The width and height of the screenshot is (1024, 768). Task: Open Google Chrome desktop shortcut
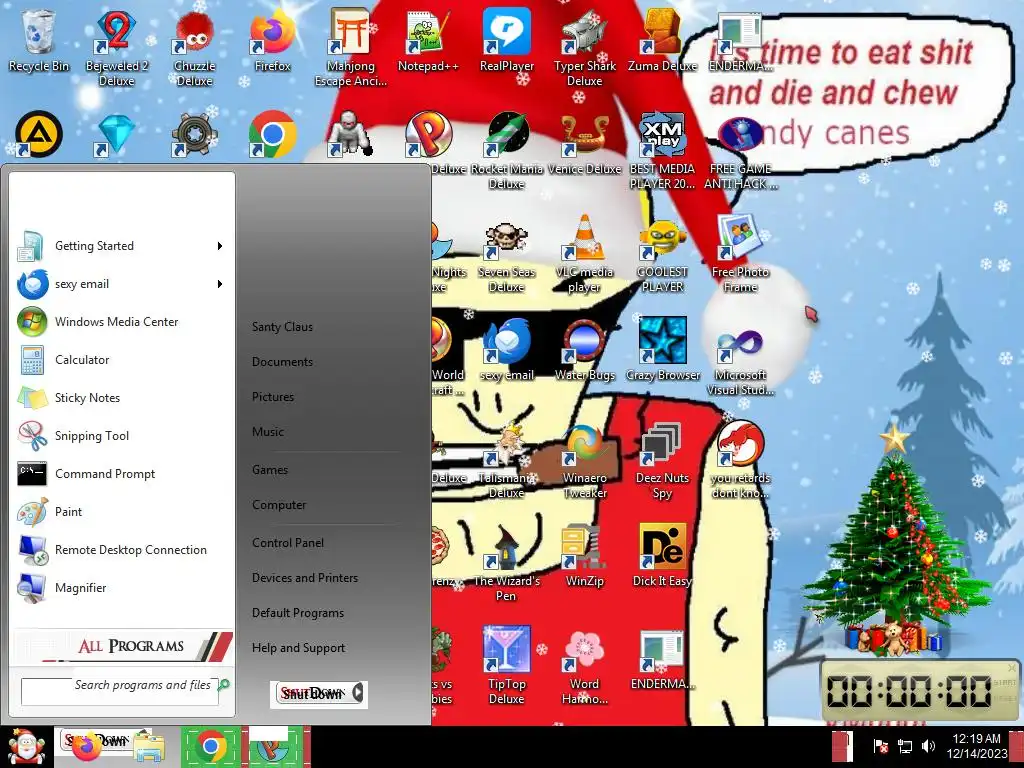click(x=272, y=134)
